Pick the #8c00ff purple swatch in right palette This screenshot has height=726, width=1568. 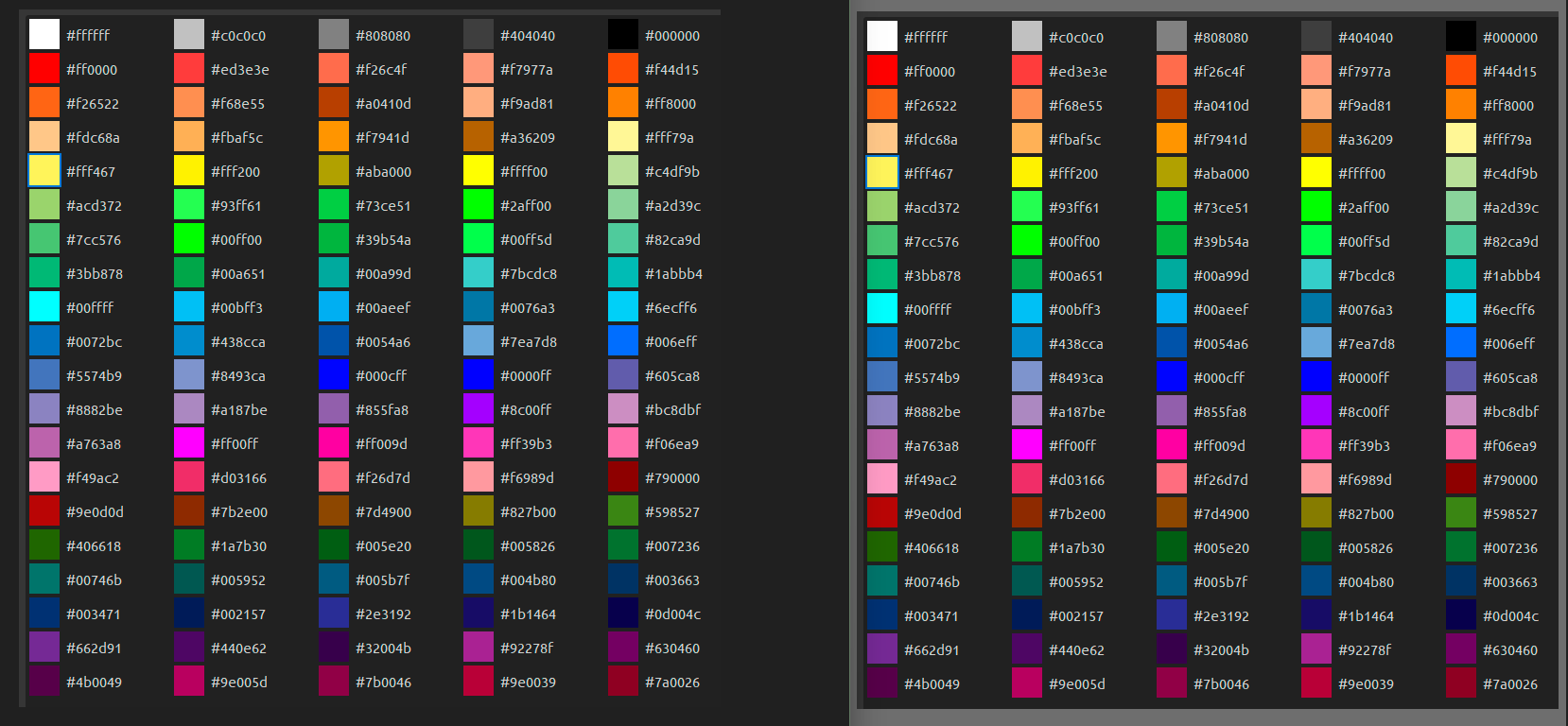[x=1316, y=411]
